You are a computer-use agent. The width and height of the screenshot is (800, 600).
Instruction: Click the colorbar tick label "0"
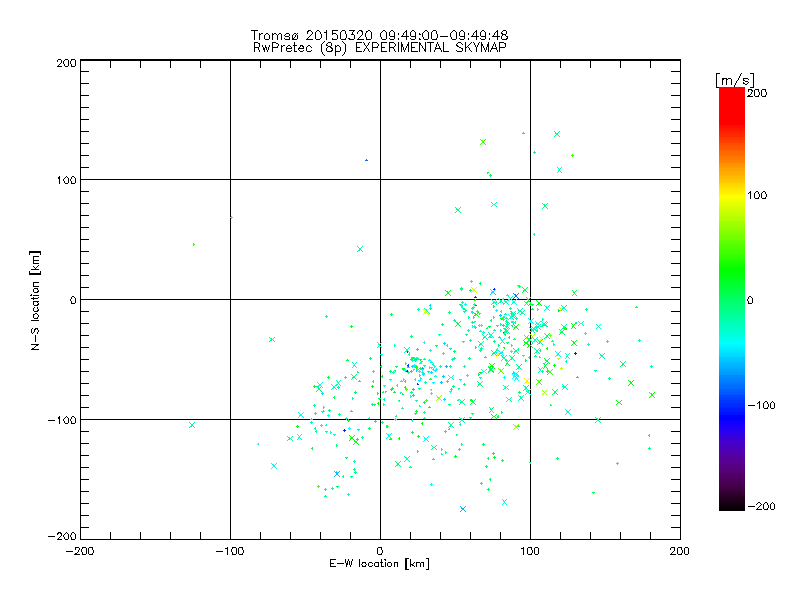750,301
